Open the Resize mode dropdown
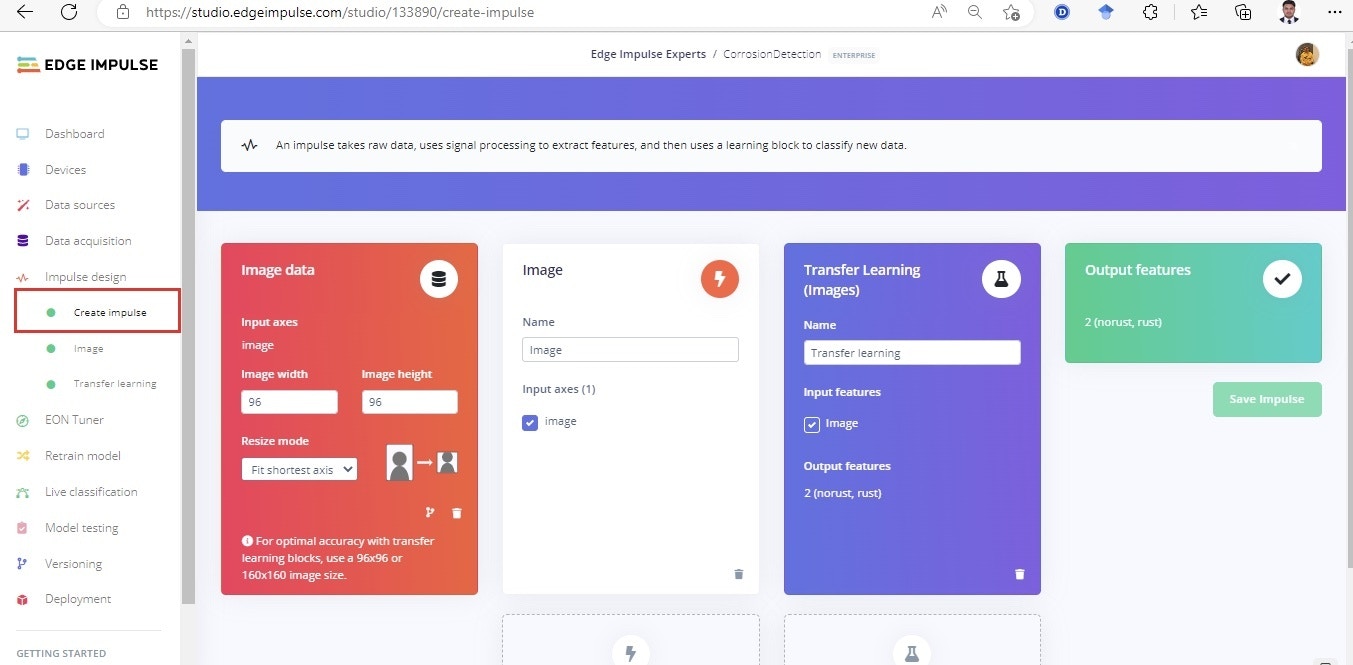 coord(299,469)
